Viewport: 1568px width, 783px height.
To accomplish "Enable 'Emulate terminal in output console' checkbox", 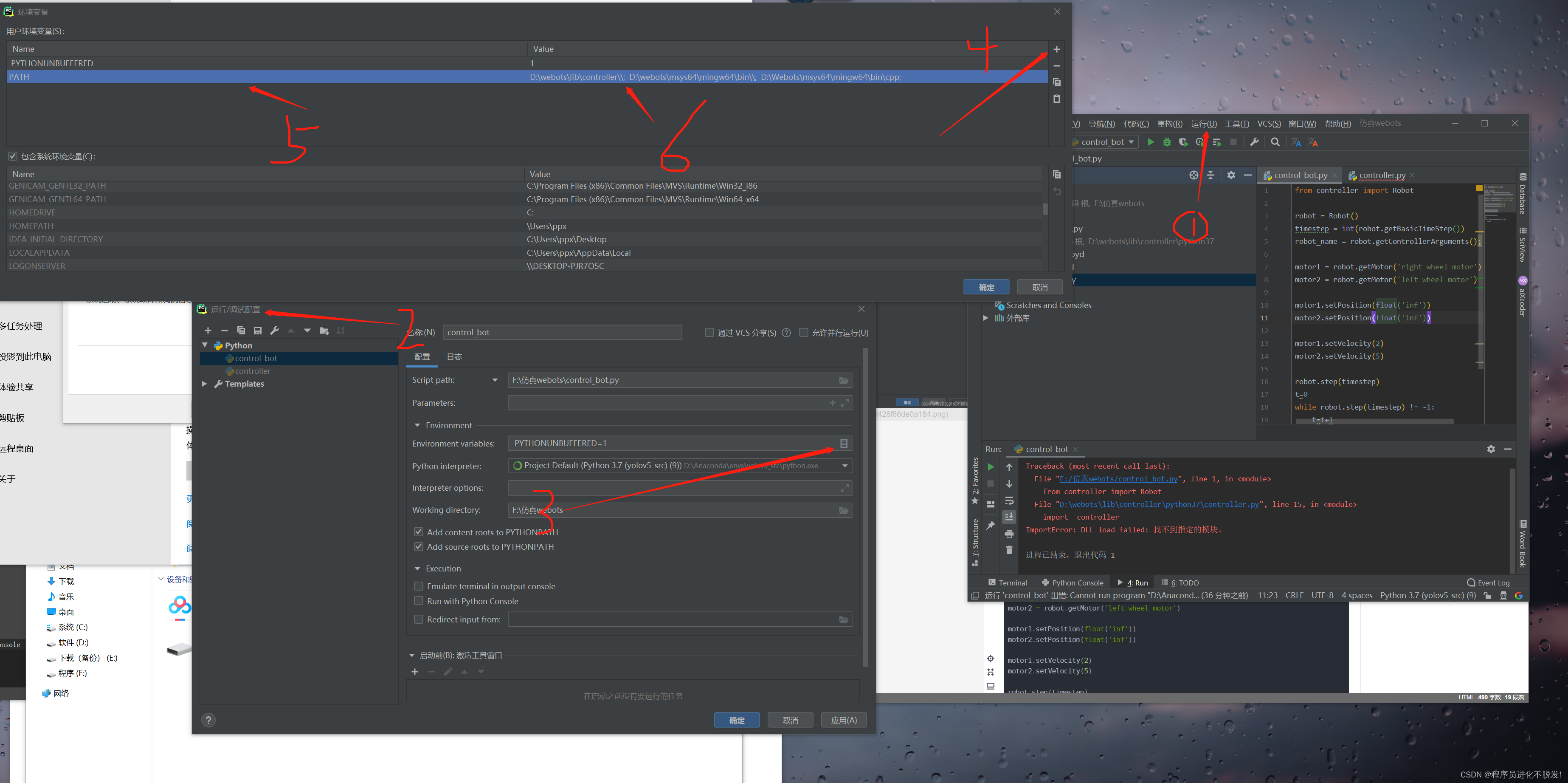I will pyautogui.click(x=418, y=586).
